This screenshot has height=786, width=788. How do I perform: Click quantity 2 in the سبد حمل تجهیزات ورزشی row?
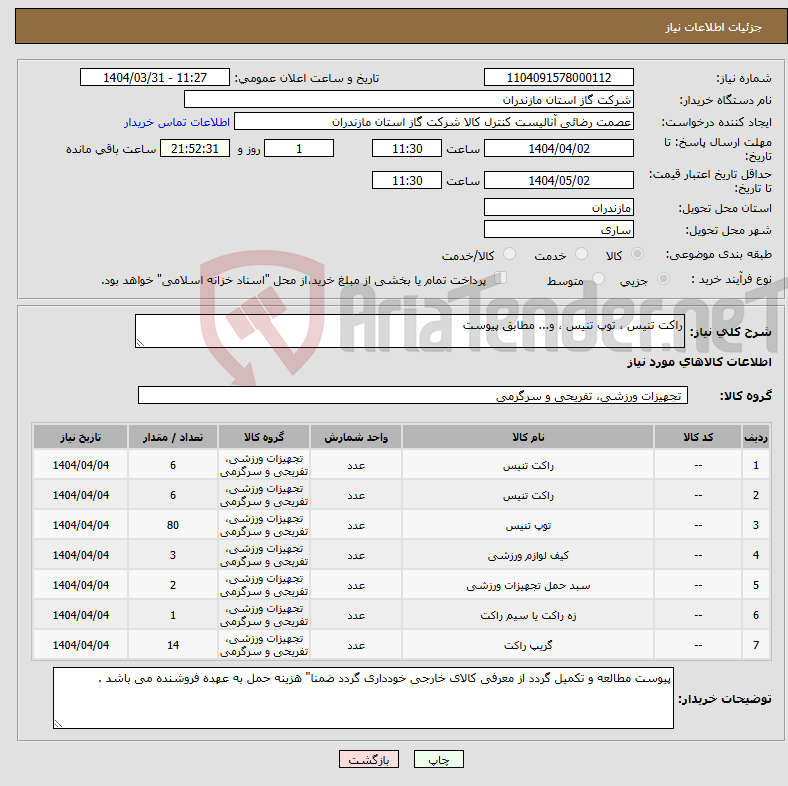[173, 585]
